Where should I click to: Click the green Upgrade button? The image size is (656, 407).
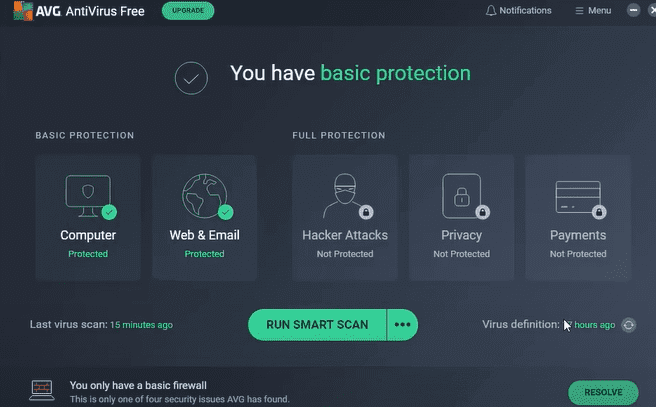[187, 11]
